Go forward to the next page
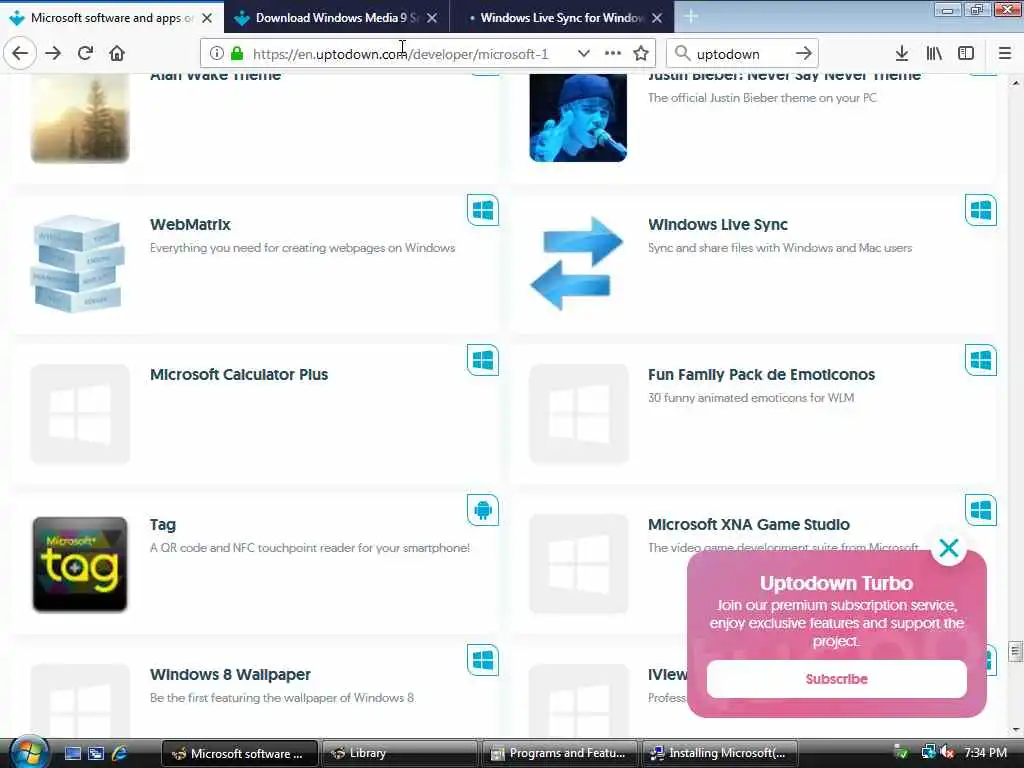Screen dimensions: 1024x768 point(54,54)
